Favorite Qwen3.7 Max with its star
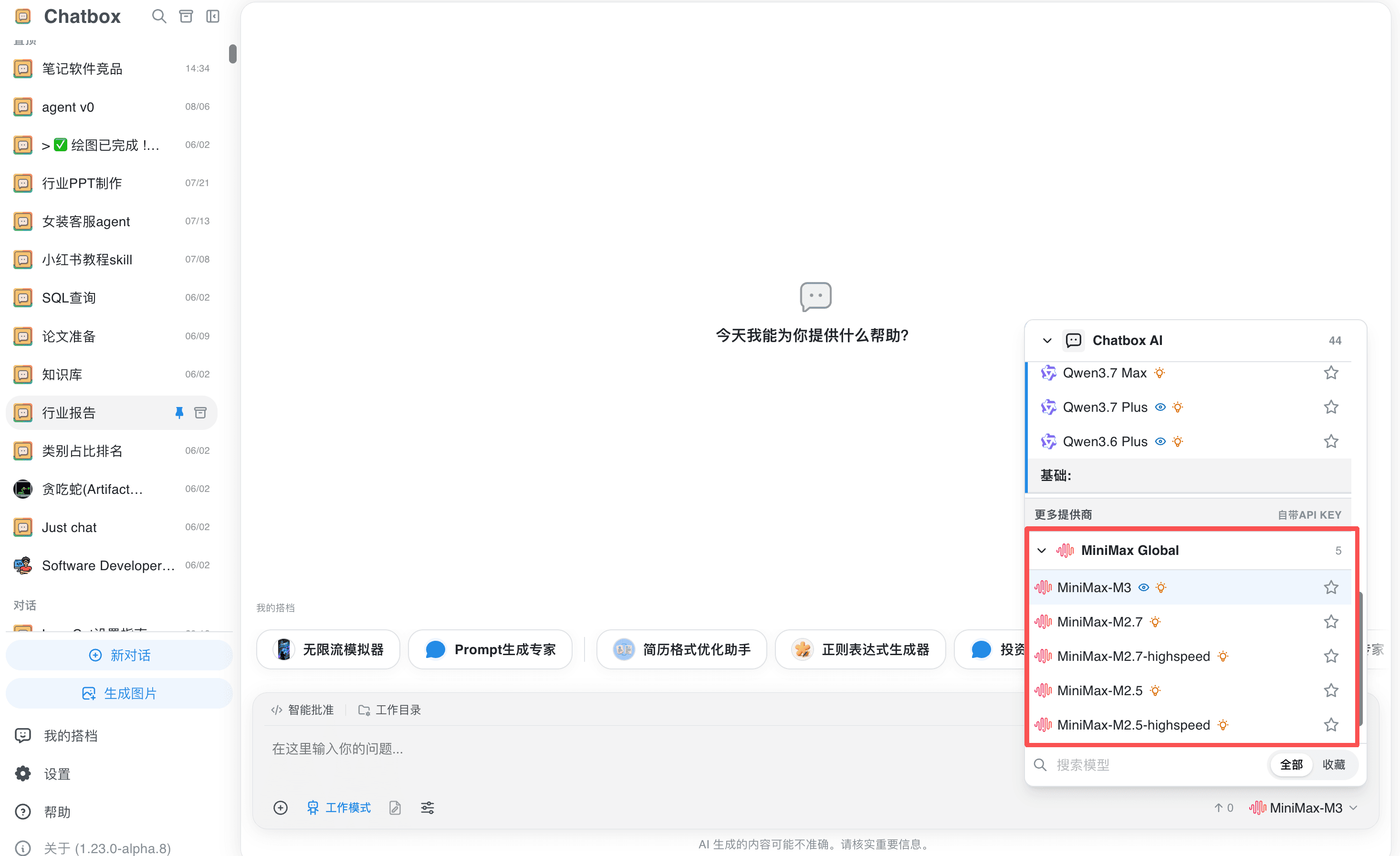This screenshot has height=856, width=1400. click(x=1331, y=373)
